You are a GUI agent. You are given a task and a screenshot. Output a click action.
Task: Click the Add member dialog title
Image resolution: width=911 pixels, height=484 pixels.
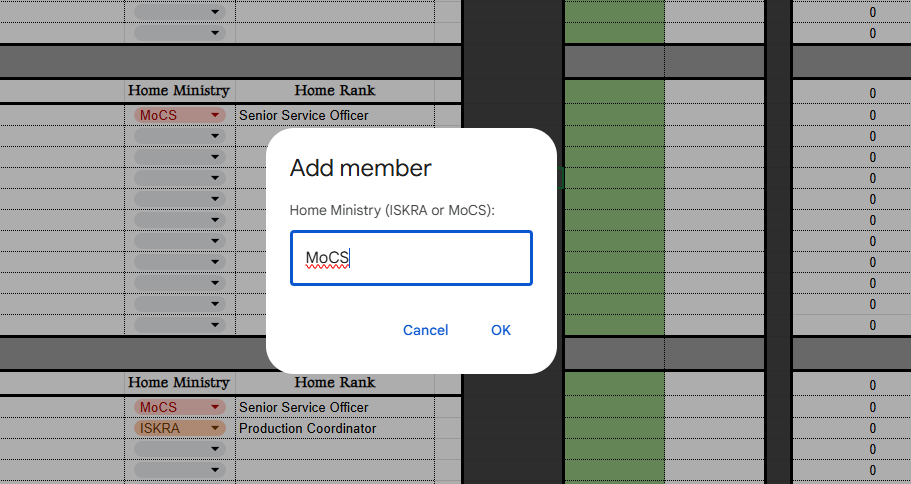(360, 168)
